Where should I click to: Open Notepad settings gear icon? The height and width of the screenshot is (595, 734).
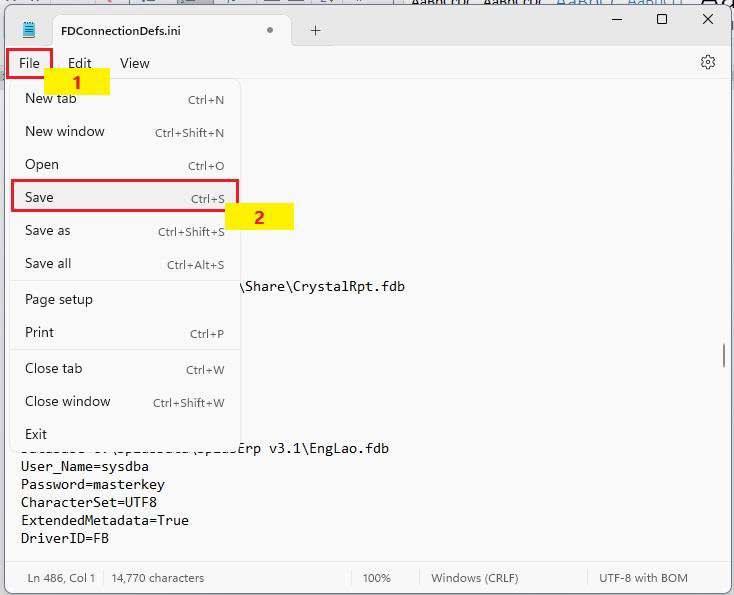(x=708, y=62)
